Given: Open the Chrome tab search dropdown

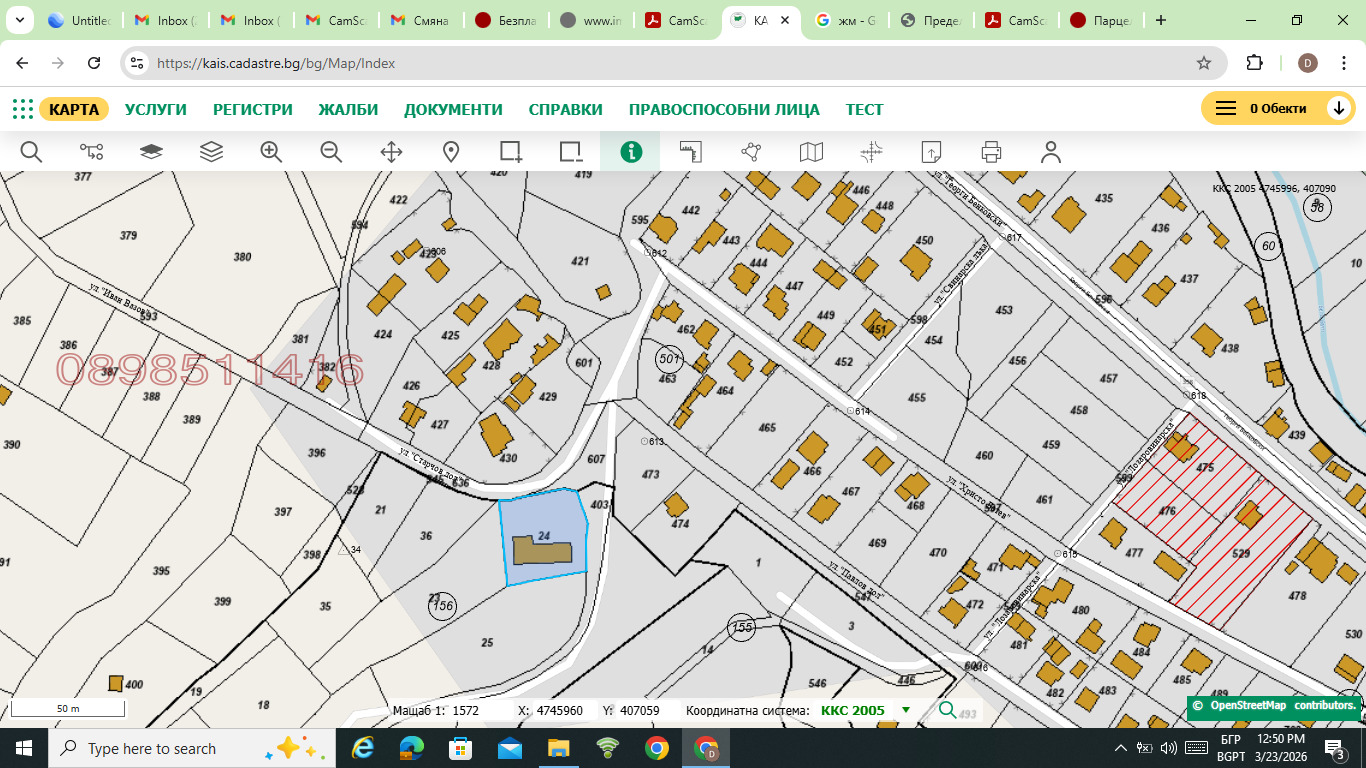Looking at the screenshot, I should coord(19,20).
